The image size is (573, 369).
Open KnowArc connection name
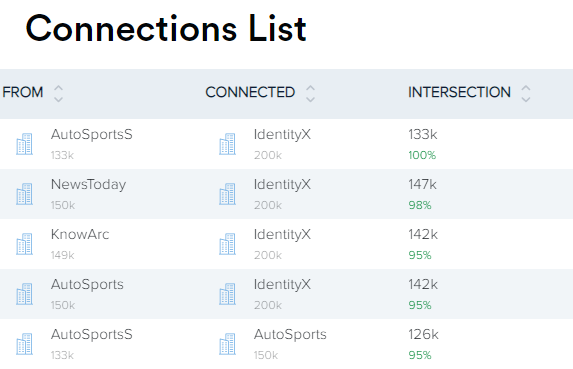coord(80,235)
